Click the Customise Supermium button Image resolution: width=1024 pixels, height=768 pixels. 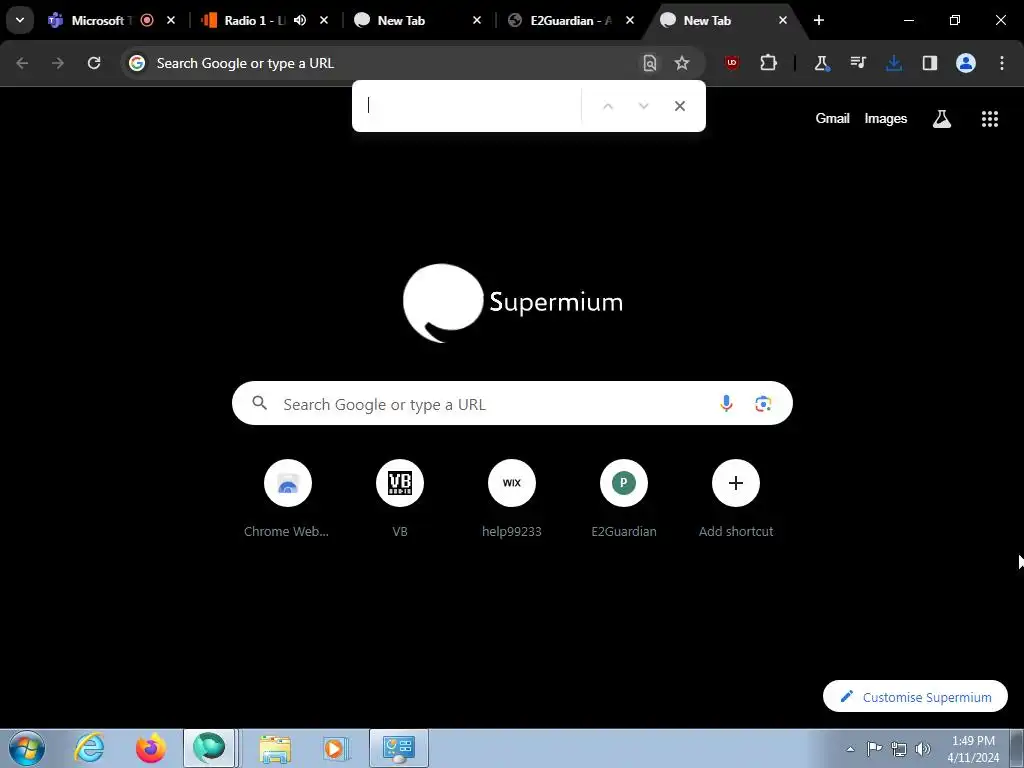pos(915,697)
